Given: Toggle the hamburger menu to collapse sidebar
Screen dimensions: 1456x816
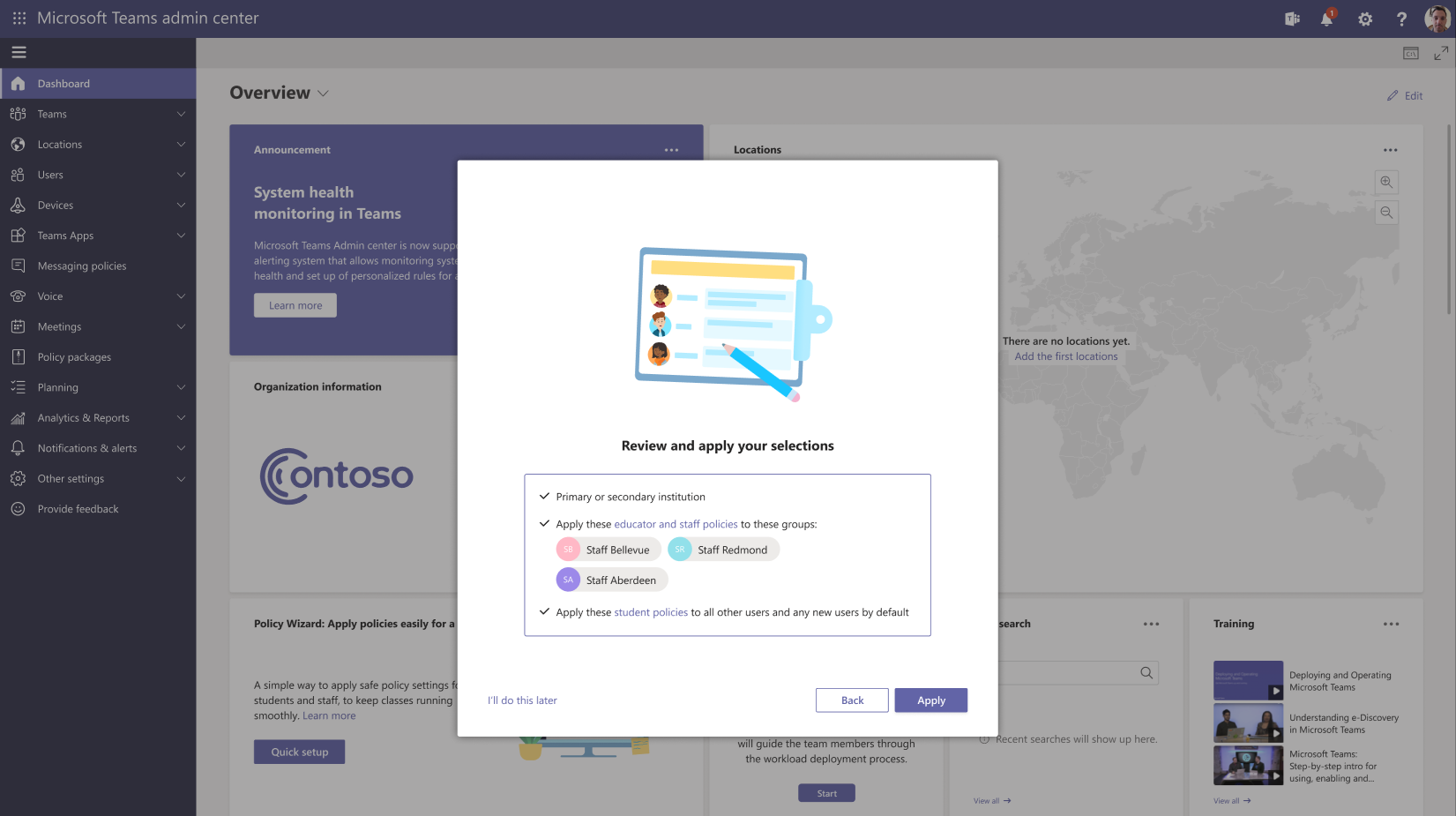Looking at the screenshot, I should [x=19, y=52].
